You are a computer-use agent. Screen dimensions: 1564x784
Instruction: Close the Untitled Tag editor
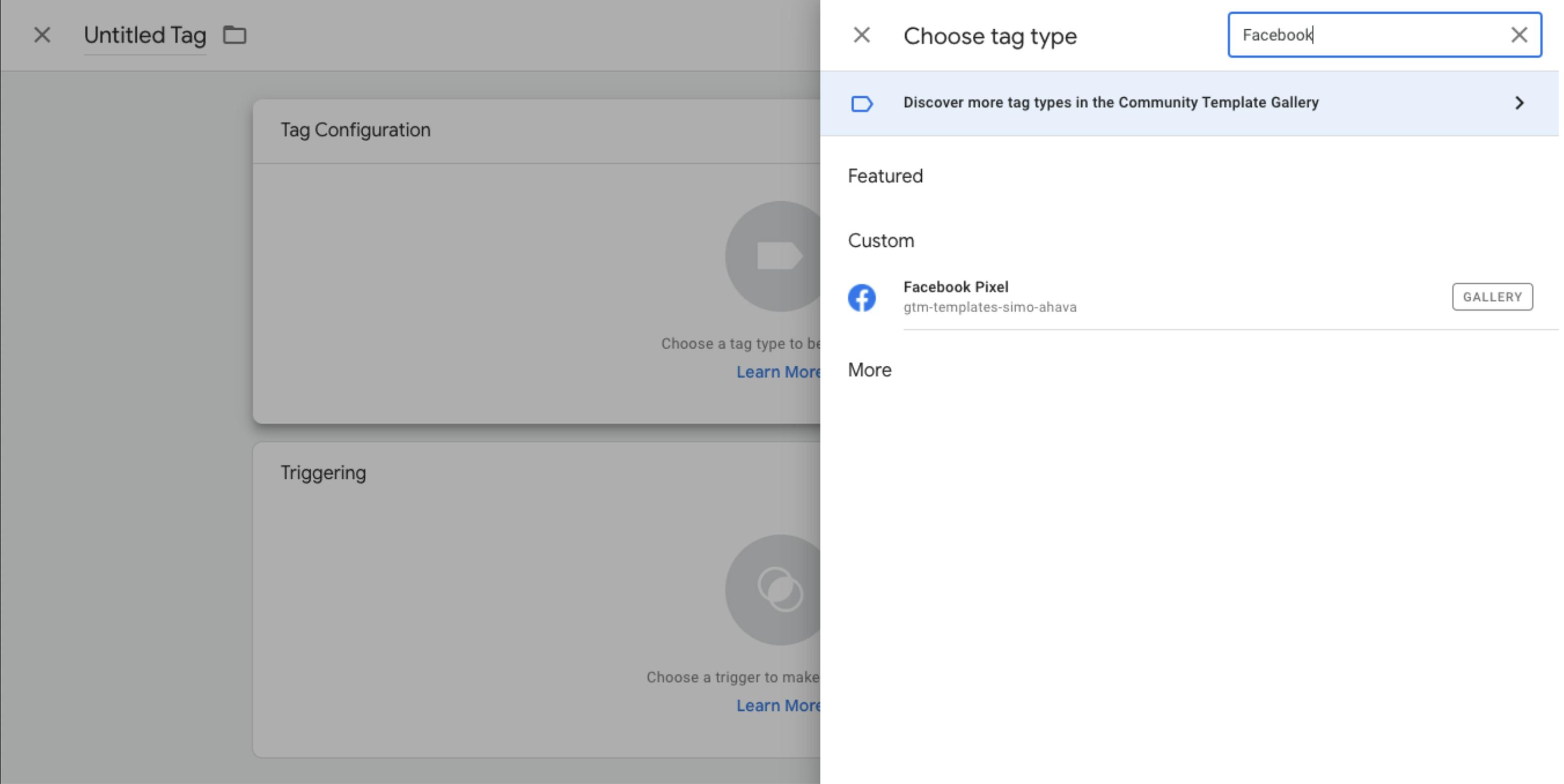coord(42,35)
